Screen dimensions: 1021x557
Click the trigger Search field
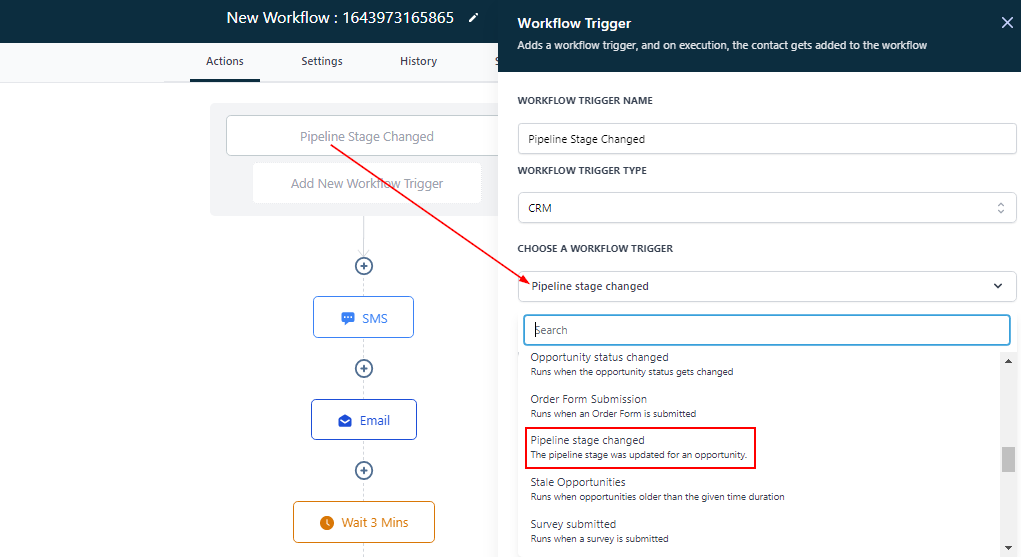[766, 330]
